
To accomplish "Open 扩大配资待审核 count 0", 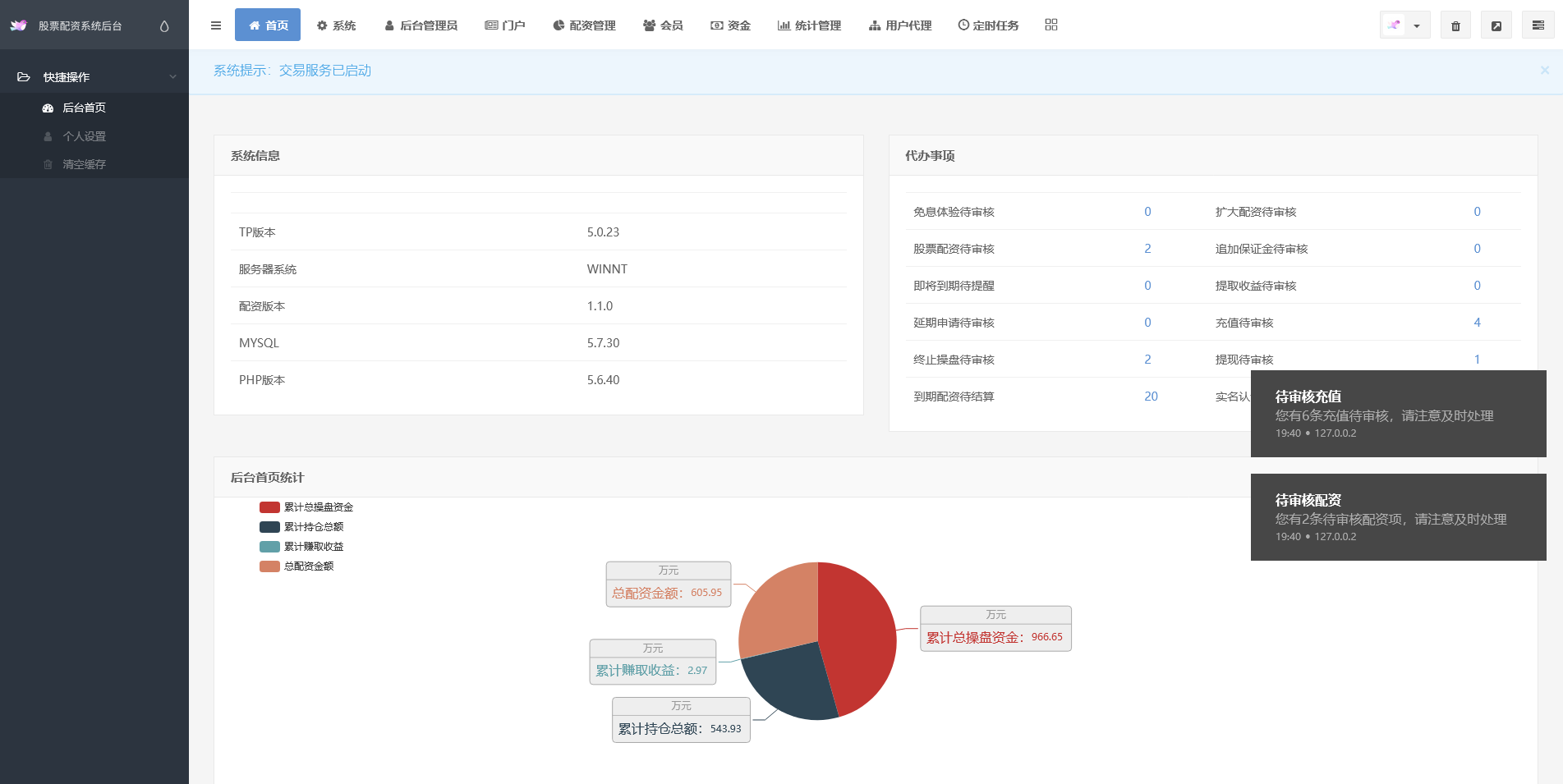I will click(1477, 212).
